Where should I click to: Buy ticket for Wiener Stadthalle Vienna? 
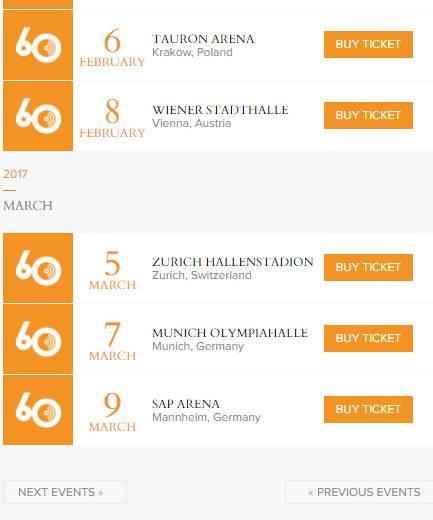(x=368, y=116)
